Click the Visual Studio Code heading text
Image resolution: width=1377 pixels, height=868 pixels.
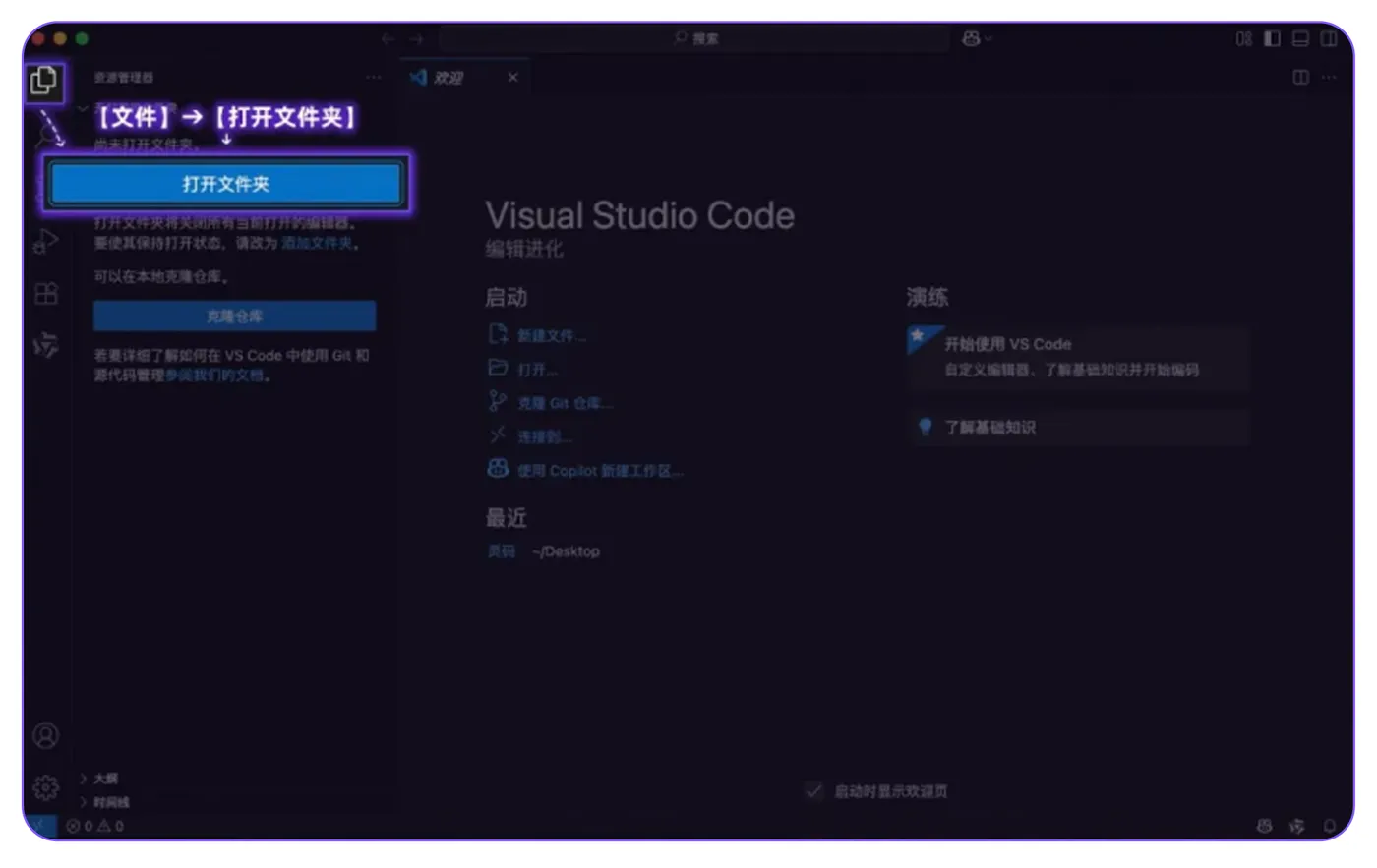pyautogui.click(x=639, y=215)
